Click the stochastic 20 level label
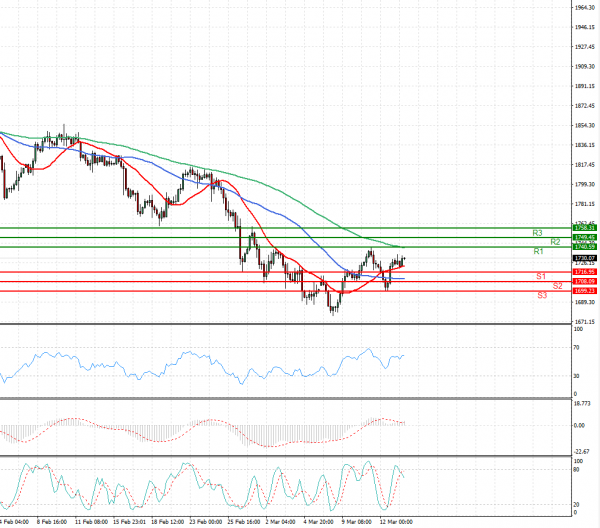 [x=576, y=505]
